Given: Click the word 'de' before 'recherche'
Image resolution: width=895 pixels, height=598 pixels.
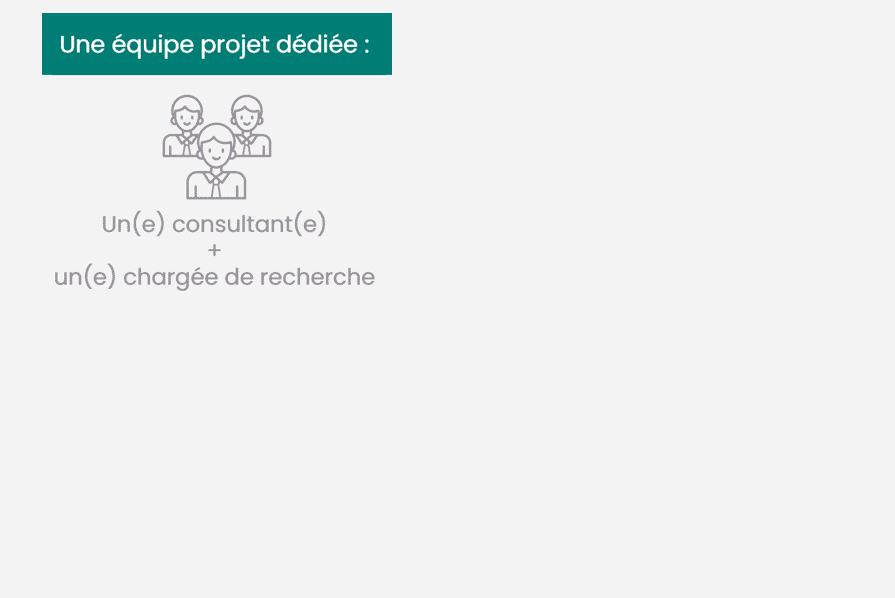Looking at the screenshot, I should click(x=239, y=277).
